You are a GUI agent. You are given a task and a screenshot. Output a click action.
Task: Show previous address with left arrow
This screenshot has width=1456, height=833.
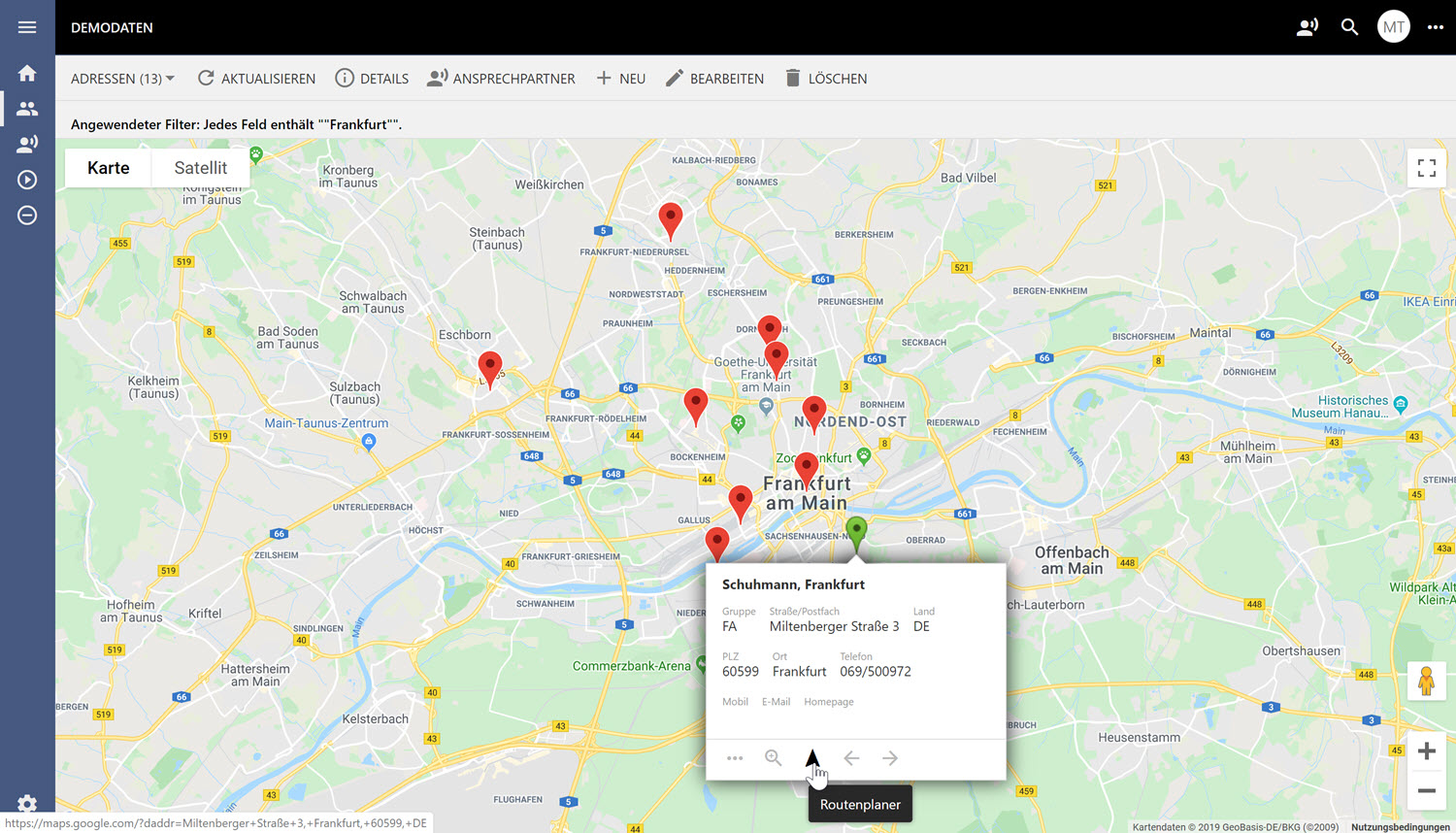coord(851,758)
